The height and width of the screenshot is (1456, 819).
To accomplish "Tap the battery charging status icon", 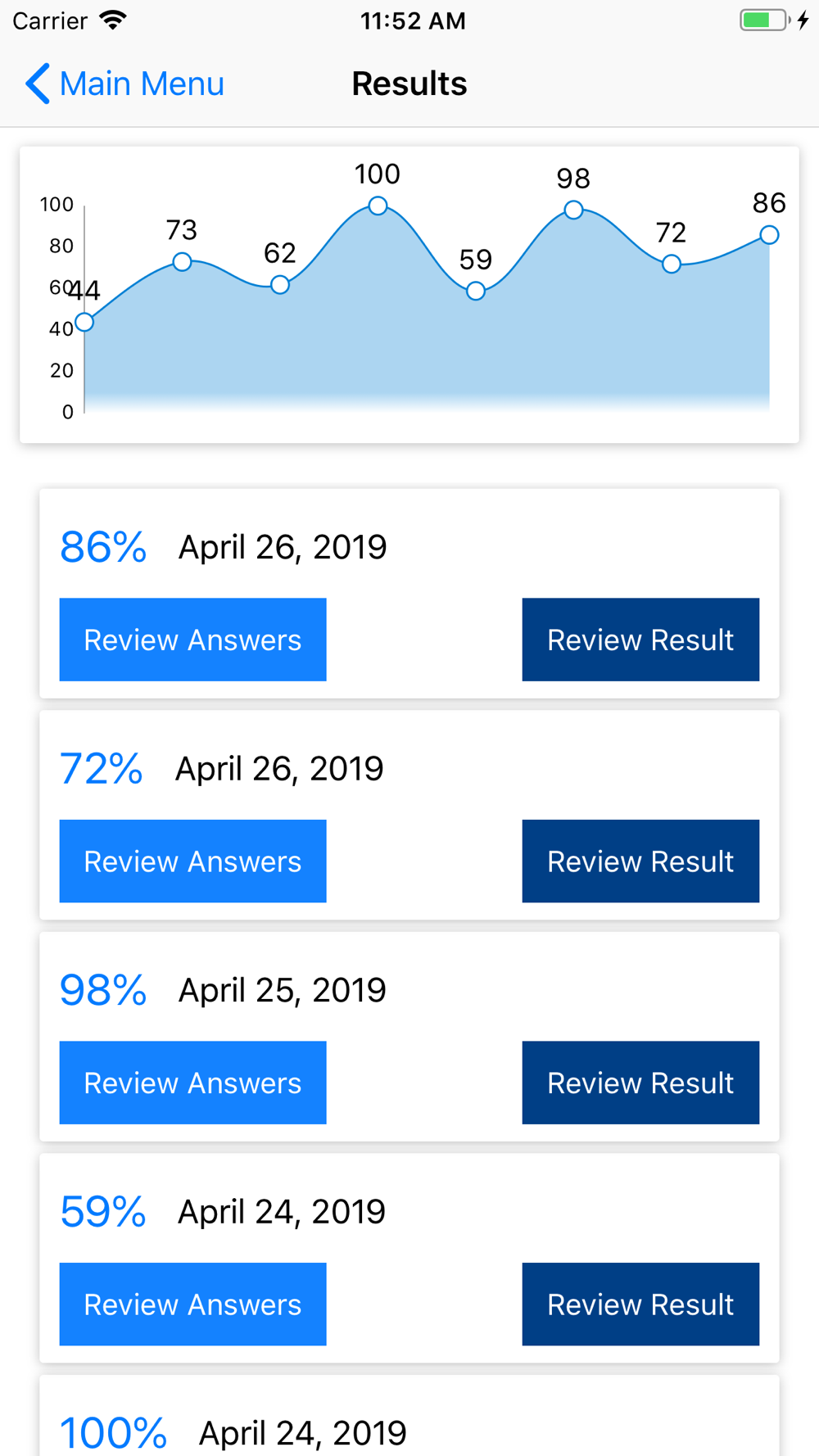I will 774,20.
